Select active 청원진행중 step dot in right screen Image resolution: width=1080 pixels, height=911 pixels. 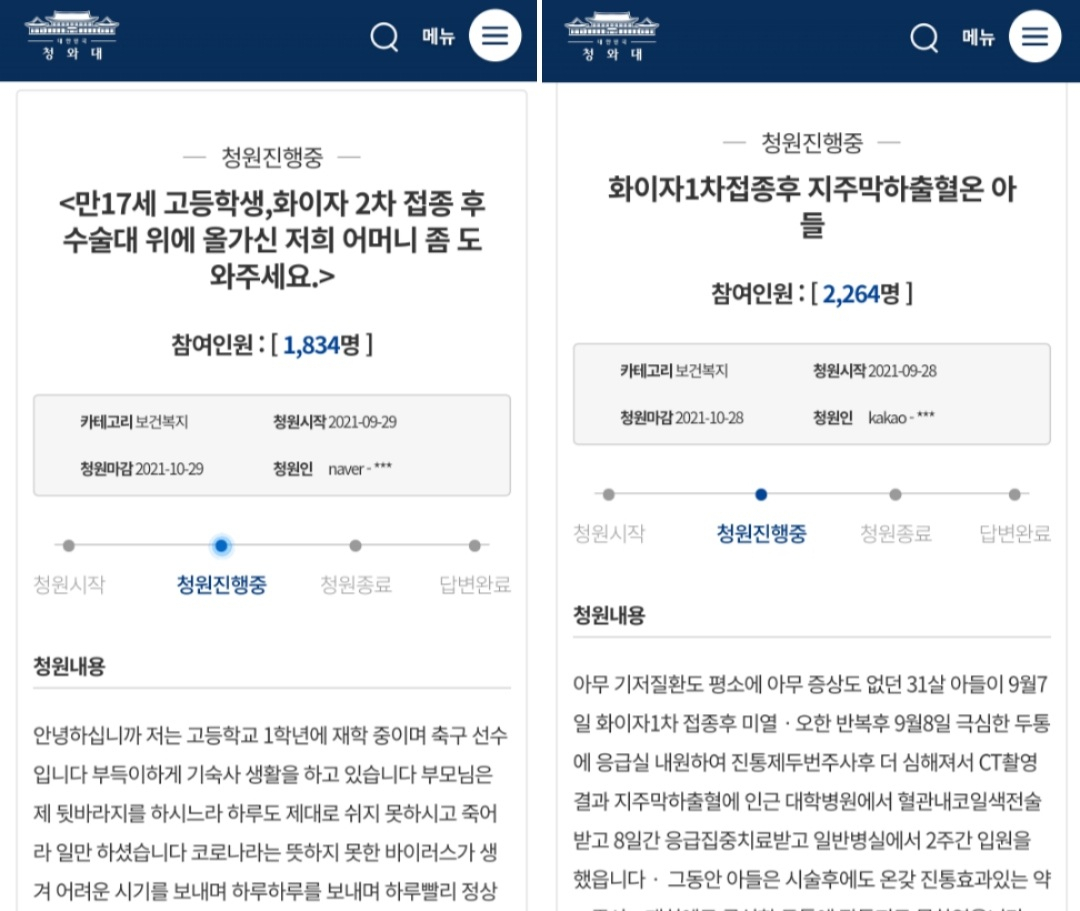coord(761,494)
